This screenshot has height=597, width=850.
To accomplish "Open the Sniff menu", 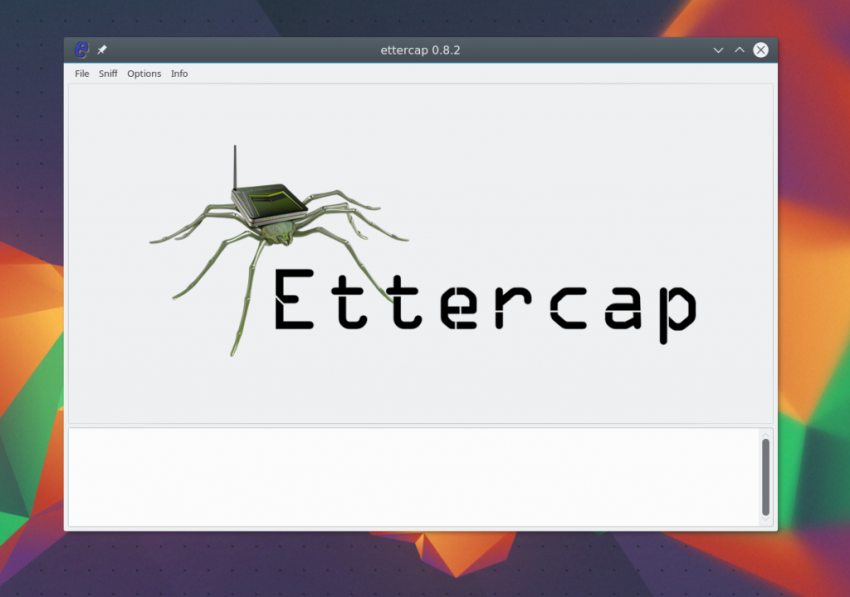I will pyautogui.click(x=108, y=74).
